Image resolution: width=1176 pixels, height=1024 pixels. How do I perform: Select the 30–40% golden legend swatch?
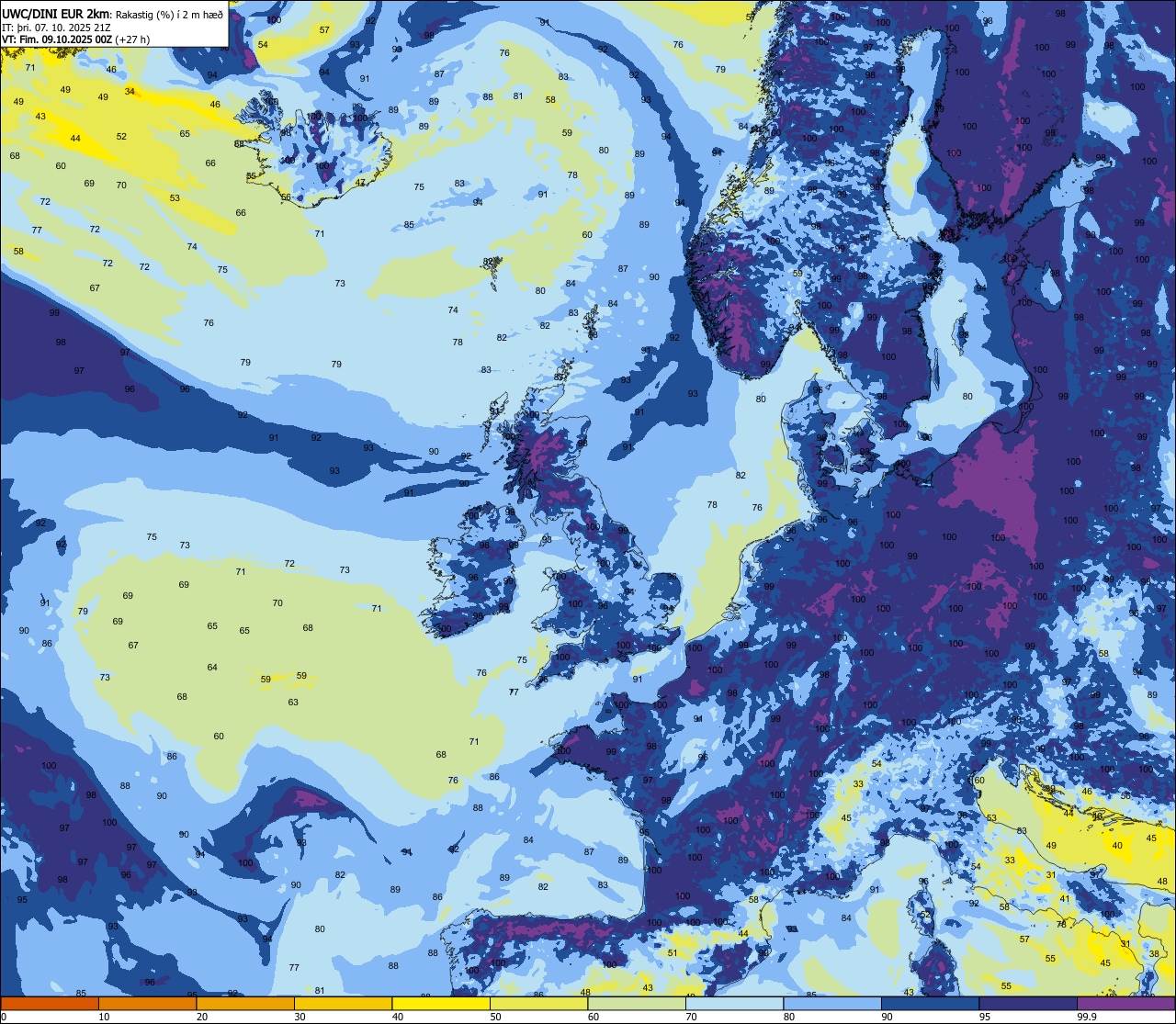343,1003
